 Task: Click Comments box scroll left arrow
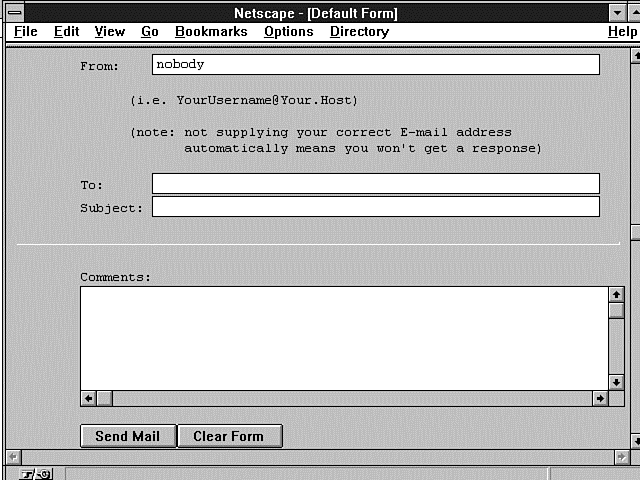[89, 398]
